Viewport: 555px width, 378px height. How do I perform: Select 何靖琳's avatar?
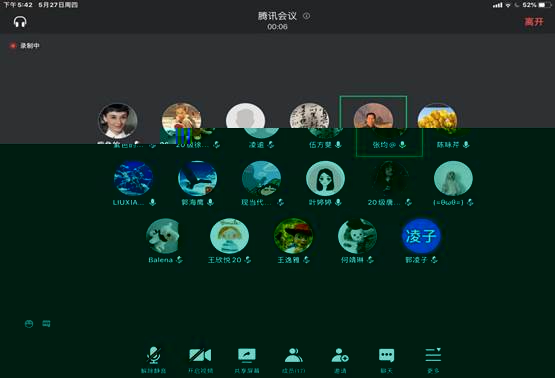[357, 236]
